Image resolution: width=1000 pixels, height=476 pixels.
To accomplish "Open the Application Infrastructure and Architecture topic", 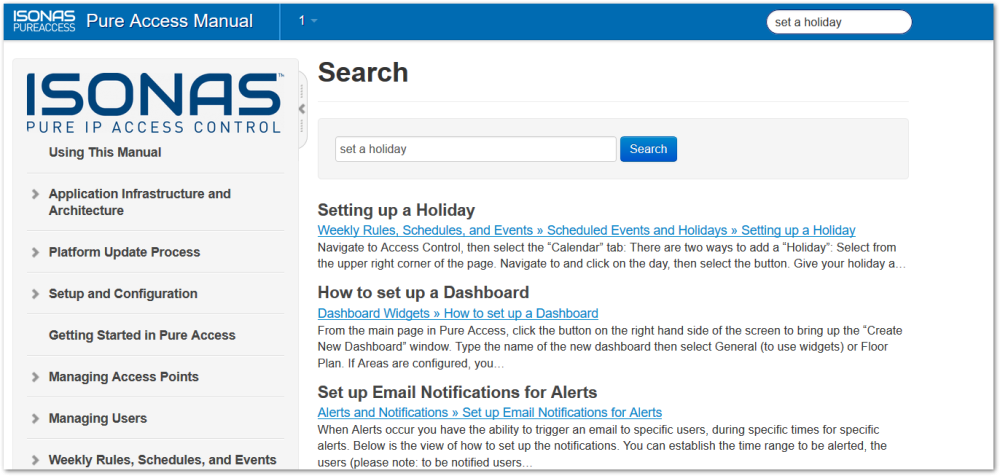I will click(x=140, y=202).
